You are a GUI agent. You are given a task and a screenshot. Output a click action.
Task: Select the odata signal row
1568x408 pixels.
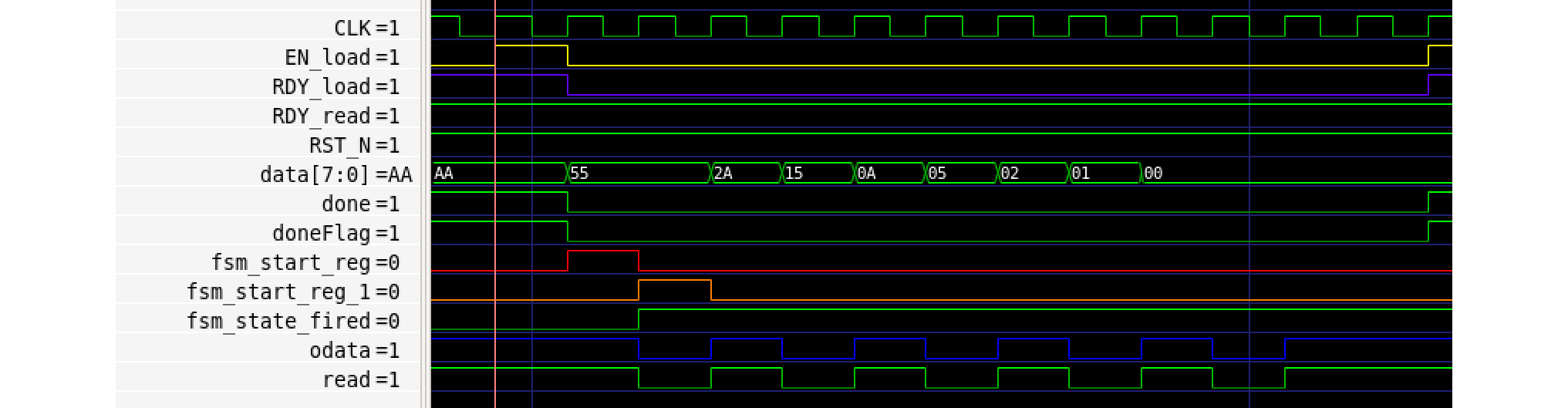point(354,350)
